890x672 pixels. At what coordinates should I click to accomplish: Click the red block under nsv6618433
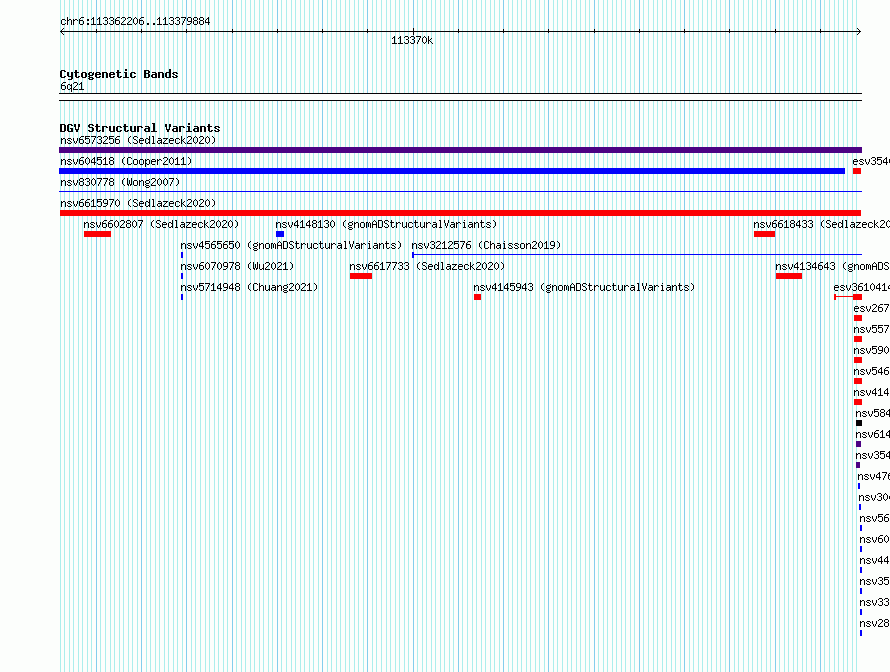coord(765,234)
